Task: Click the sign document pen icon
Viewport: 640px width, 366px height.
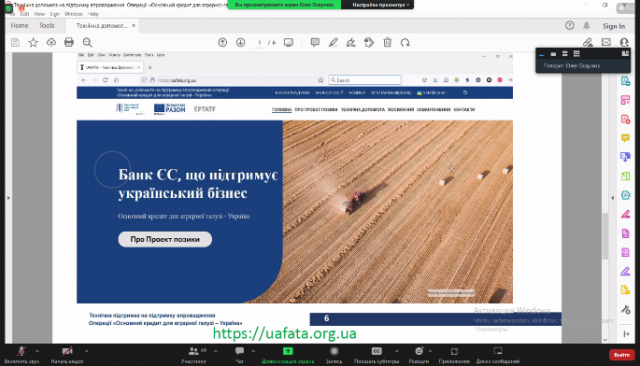Action: click(x=351, y=42)
